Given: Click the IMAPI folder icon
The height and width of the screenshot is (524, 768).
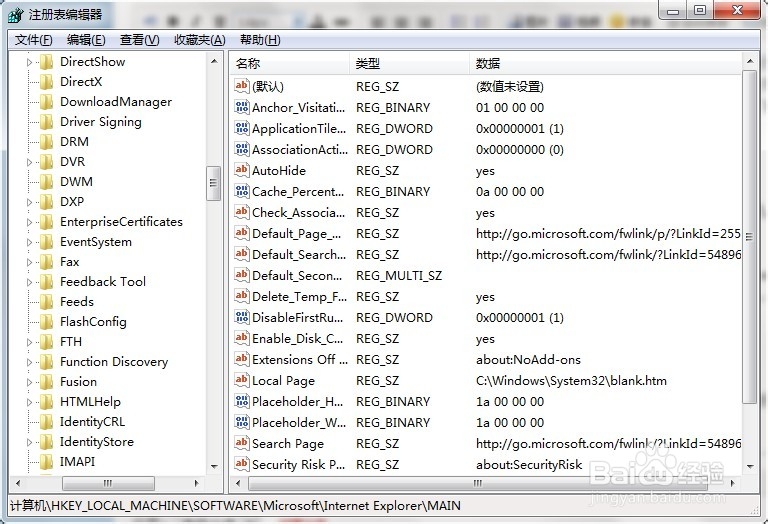Looking at the screenshot, I should (46, 462).
